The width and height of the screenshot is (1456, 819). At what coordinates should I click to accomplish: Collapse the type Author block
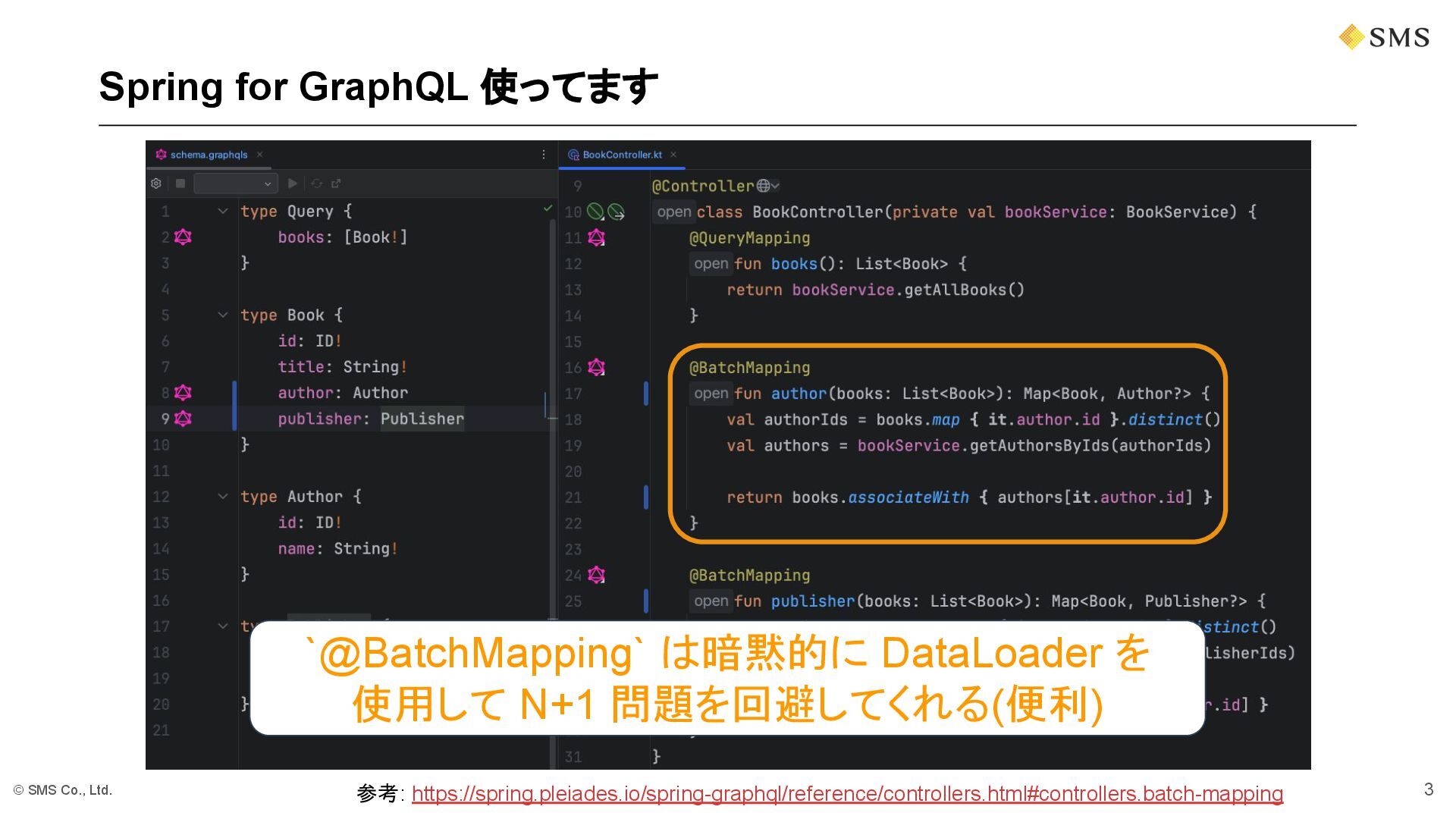(223, 497)
